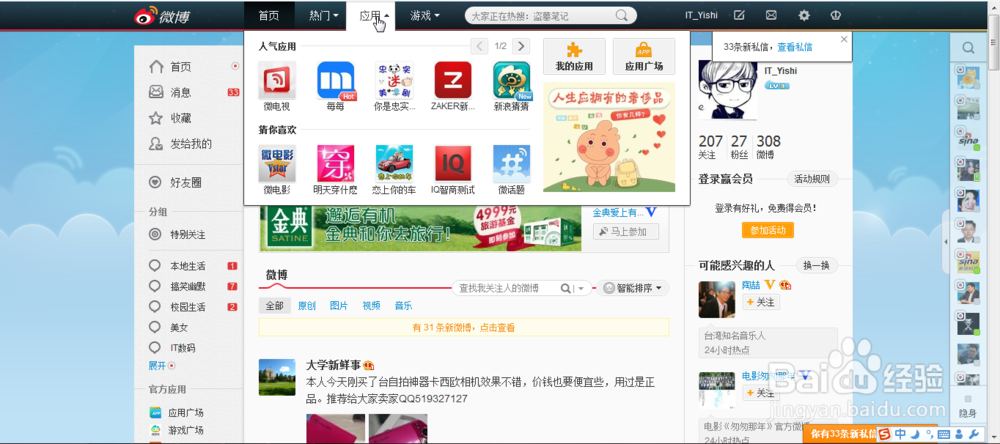
Task: Open 发给我的 in the left sidebar
Action: click(x=193, y=144)
